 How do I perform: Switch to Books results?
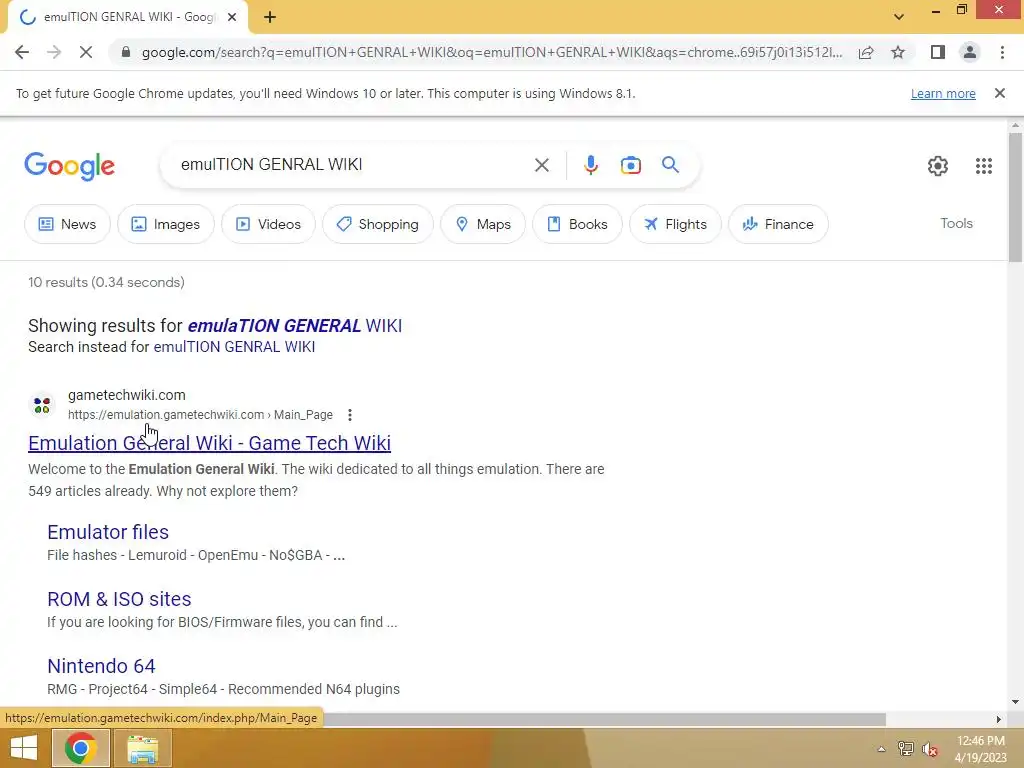[577, 224]
